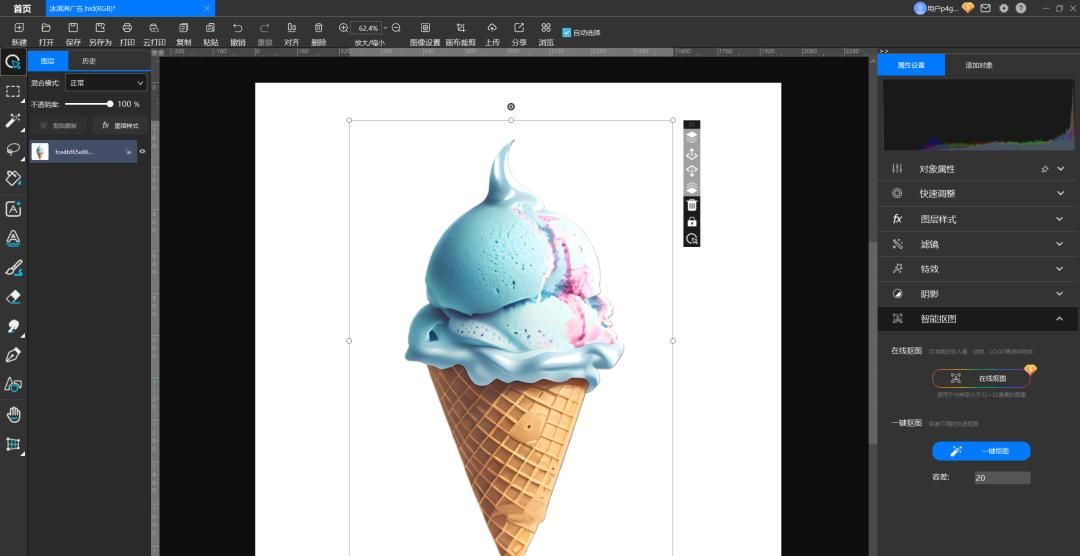Select the text tool in left toolbar
The height and width of the screenshot is (556, 1080).
pyautogui.click(x=13, y=209)
